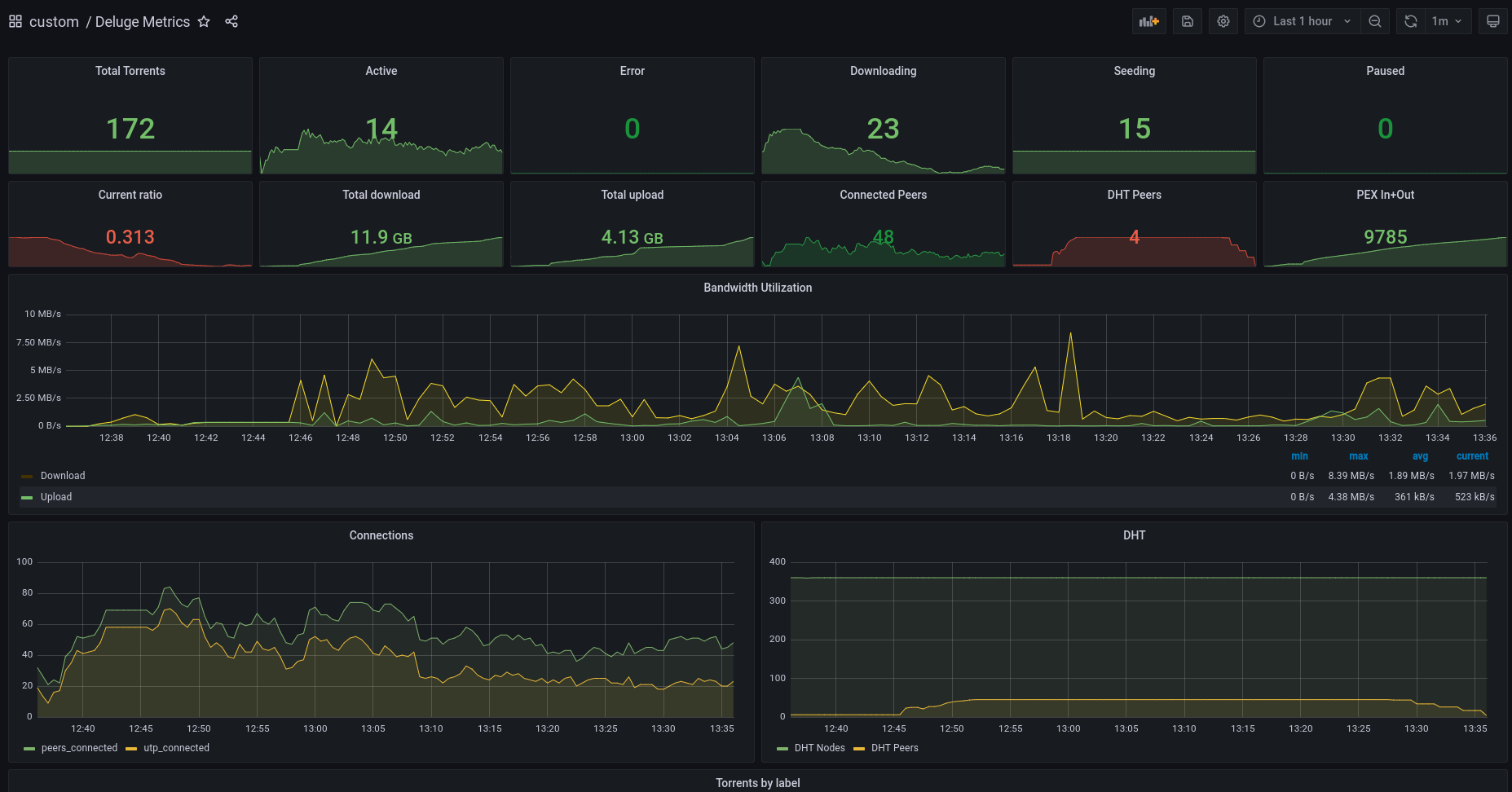Sort legend by min column
The height and width of the screenshot is (792, 1512).
(x=1300, y=456)
